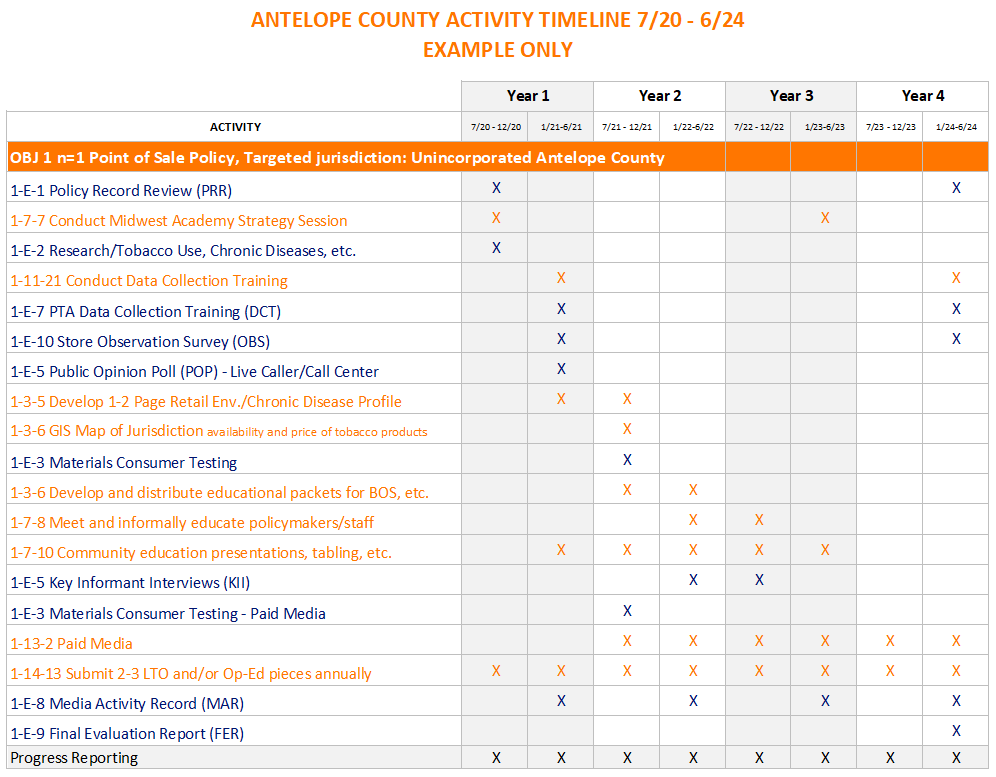Image resolution: width=996 pixels, height=777 pixels.
Task: Click the X for Policy Record Review in 7/20-12/20
Action: tap(496, 187)
